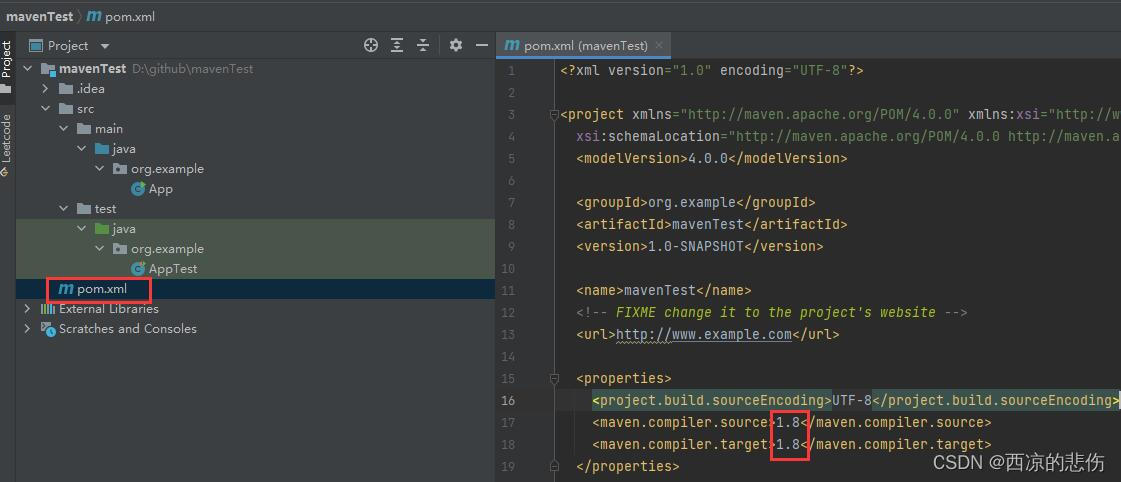Viewport: 1121px width, 482px height.
Task: Close the pom.xml editor tab
Action: point(659,46)
